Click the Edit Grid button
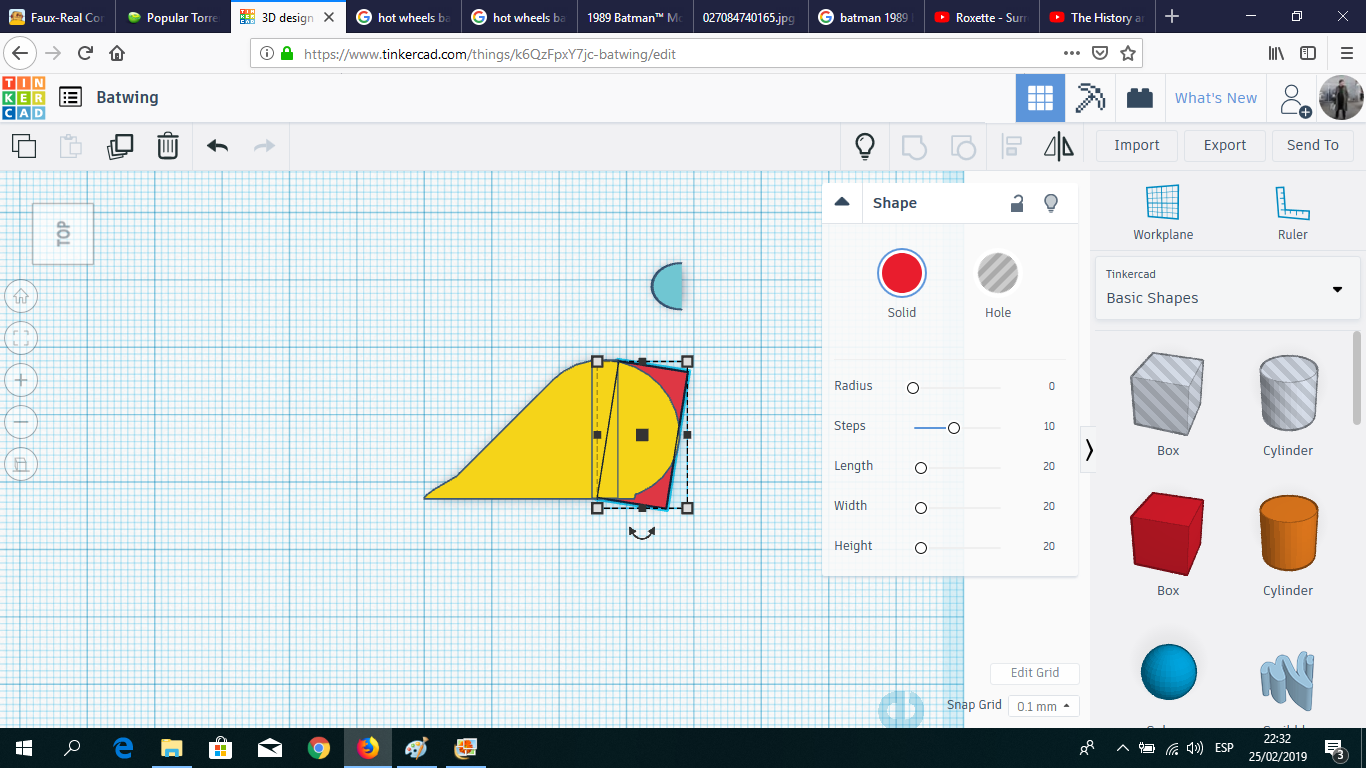This screenshot has height=768, width=1366. [1035, 673]
